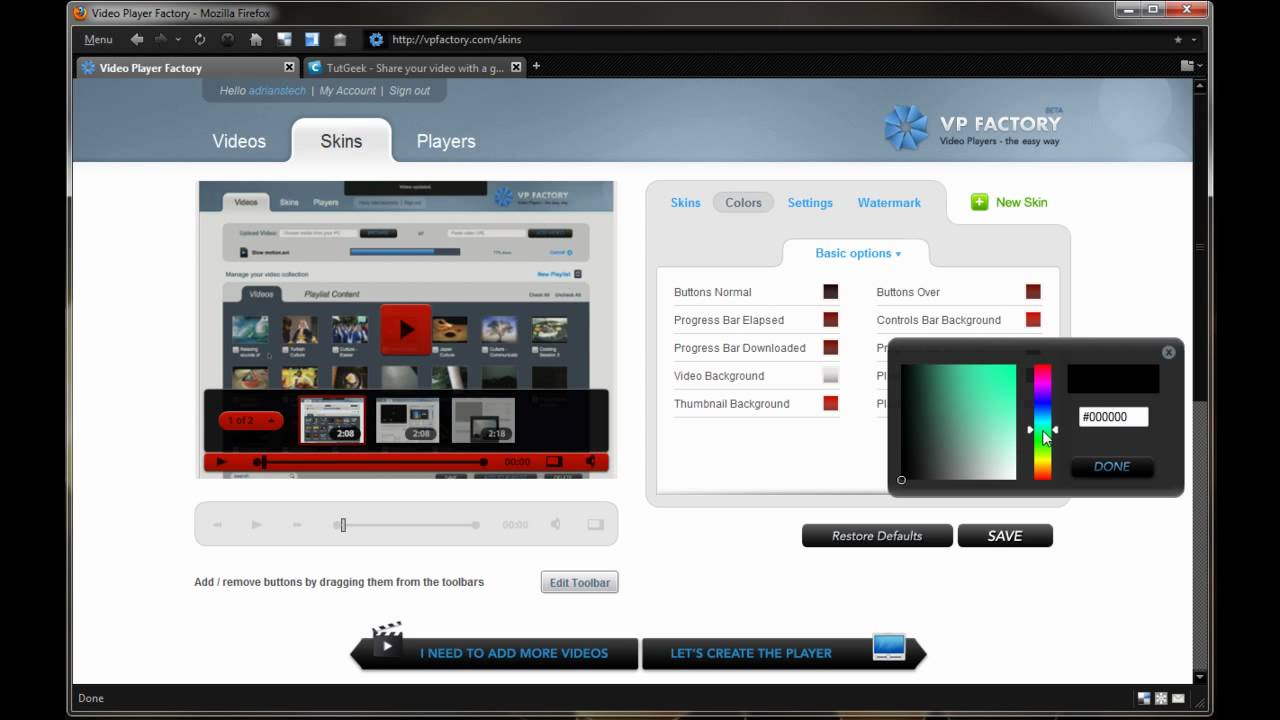Click the My Account link
The width and height of the screenshot is (1280, 720).
pos(348,90)
